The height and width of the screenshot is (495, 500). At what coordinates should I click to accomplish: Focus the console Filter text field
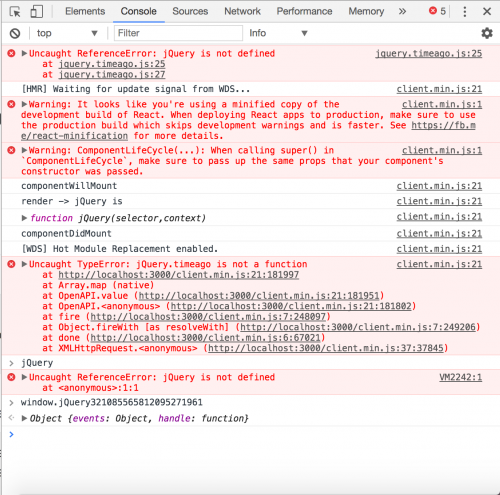tap(178, 33)
